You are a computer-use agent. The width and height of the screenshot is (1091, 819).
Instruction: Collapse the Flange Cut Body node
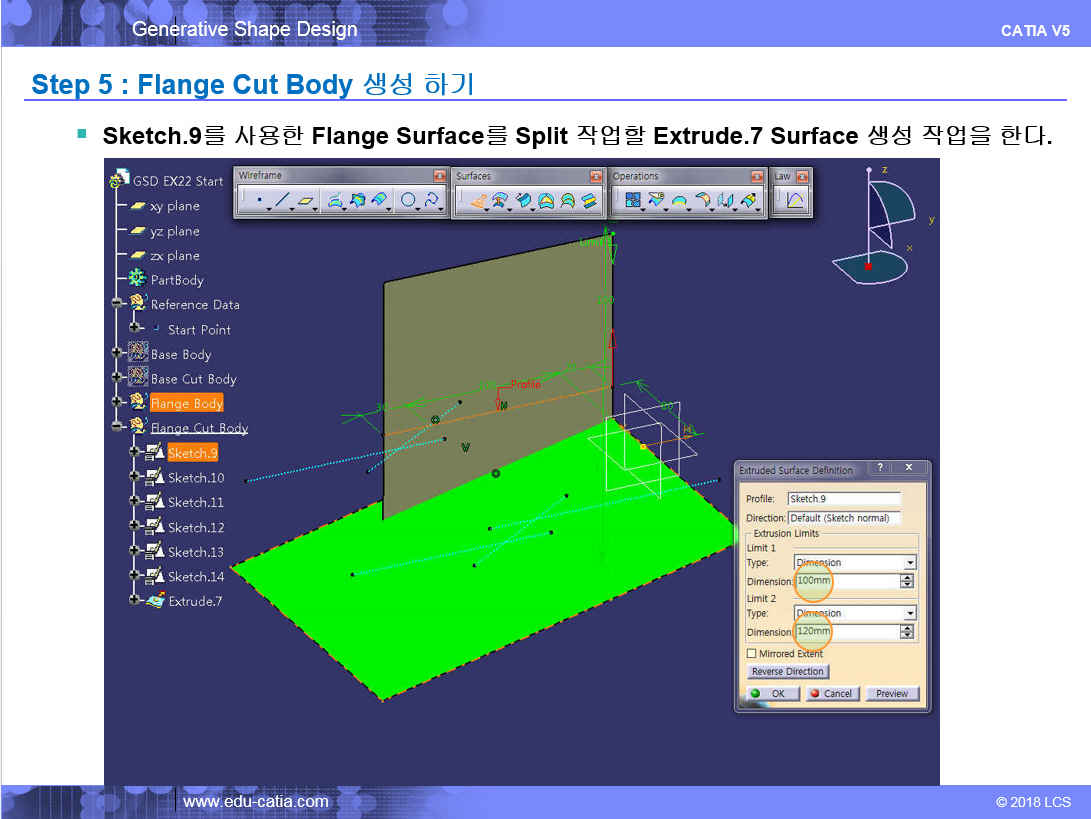[117, 428]
